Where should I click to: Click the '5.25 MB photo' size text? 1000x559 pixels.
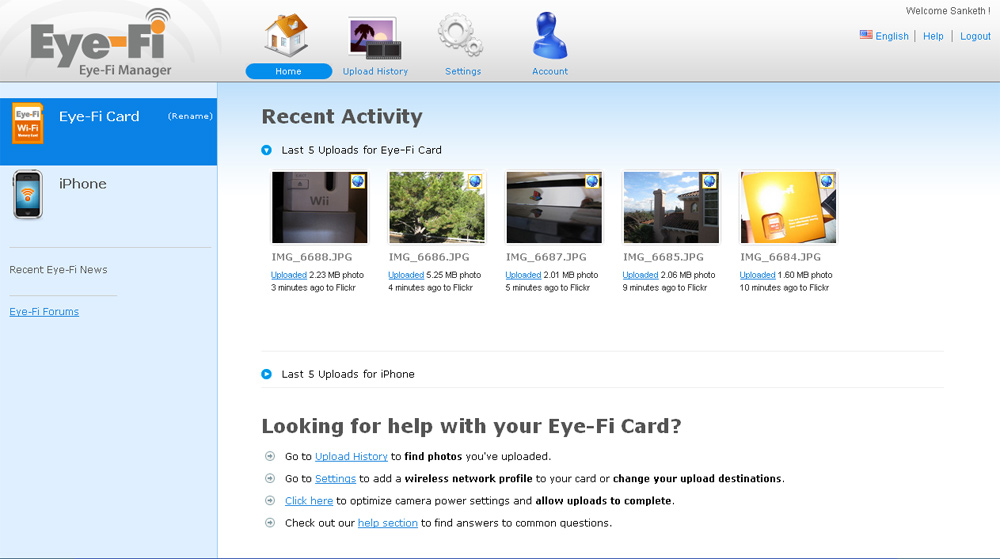click(x=454, y=275)
